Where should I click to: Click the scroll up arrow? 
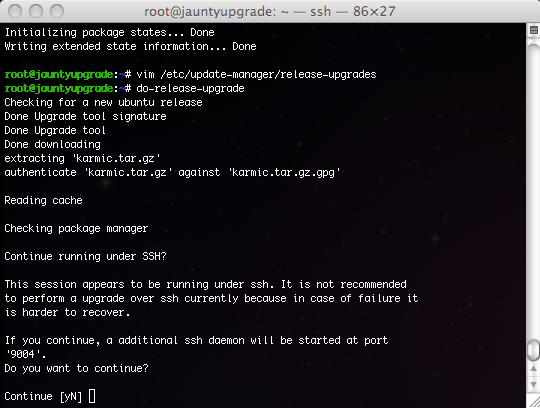[x=533, y=369]
